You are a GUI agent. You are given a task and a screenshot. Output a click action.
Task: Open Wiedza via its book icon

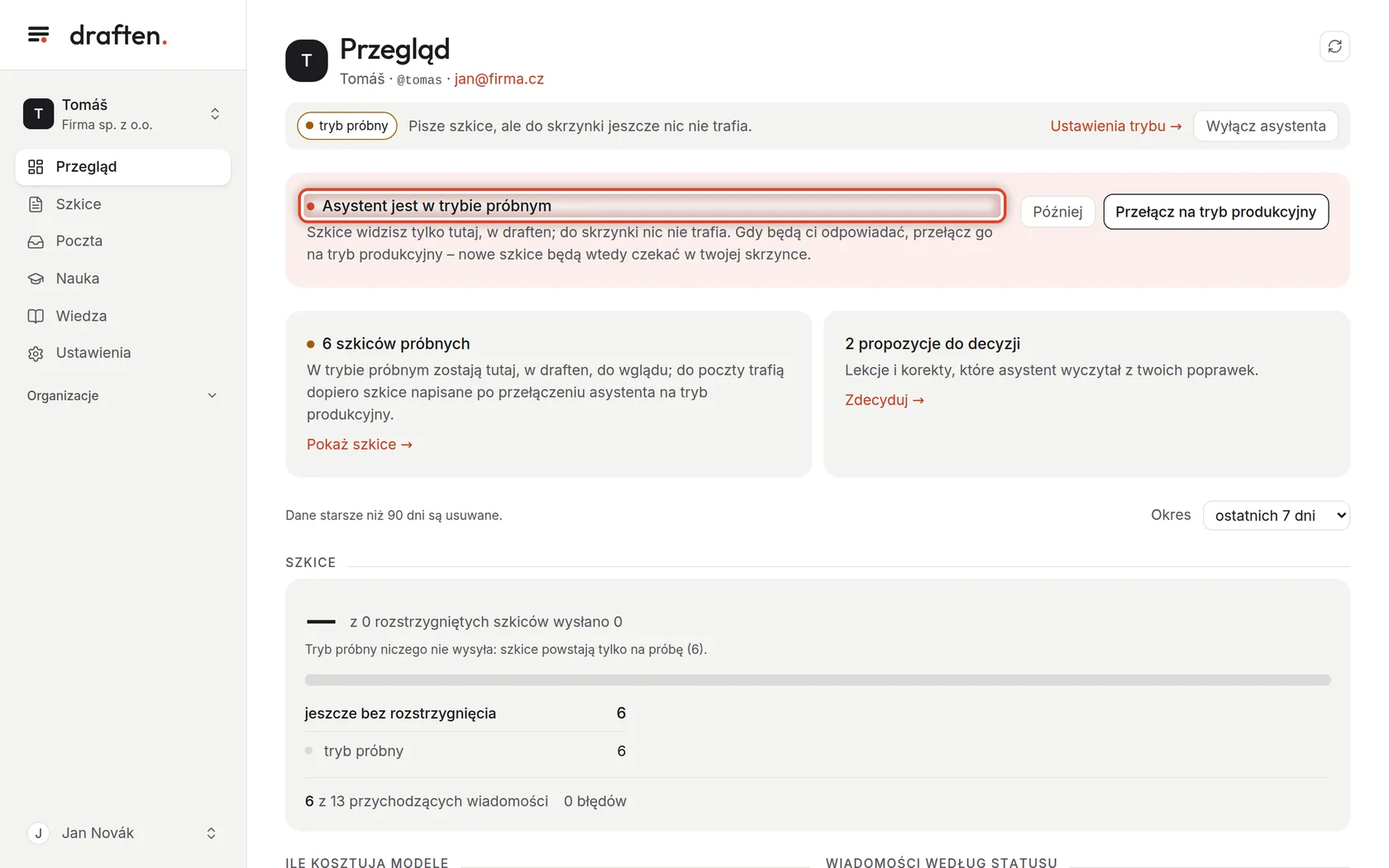click(x=36, y=316)
